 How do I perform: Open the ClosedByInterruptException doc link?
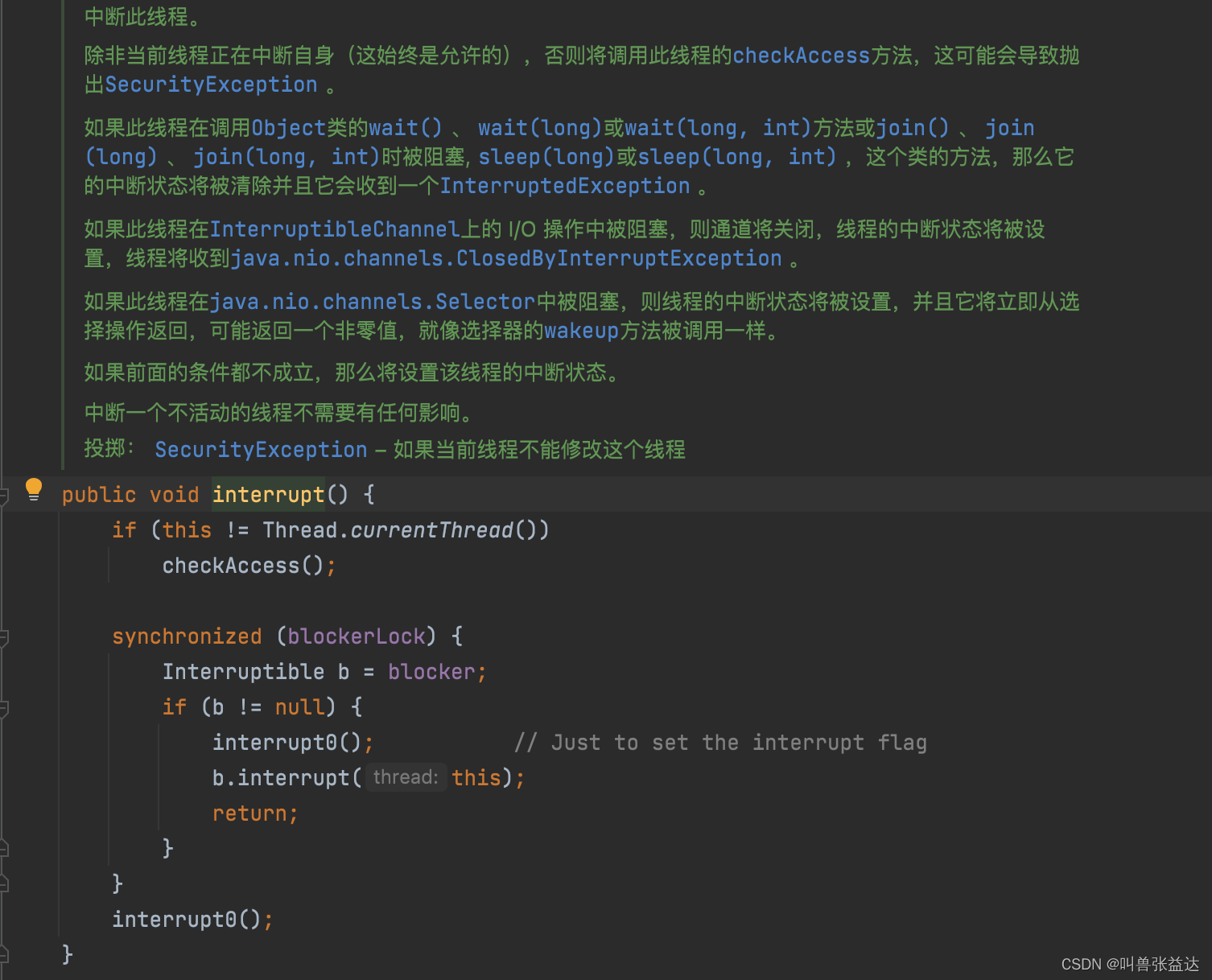click(506, 258)
